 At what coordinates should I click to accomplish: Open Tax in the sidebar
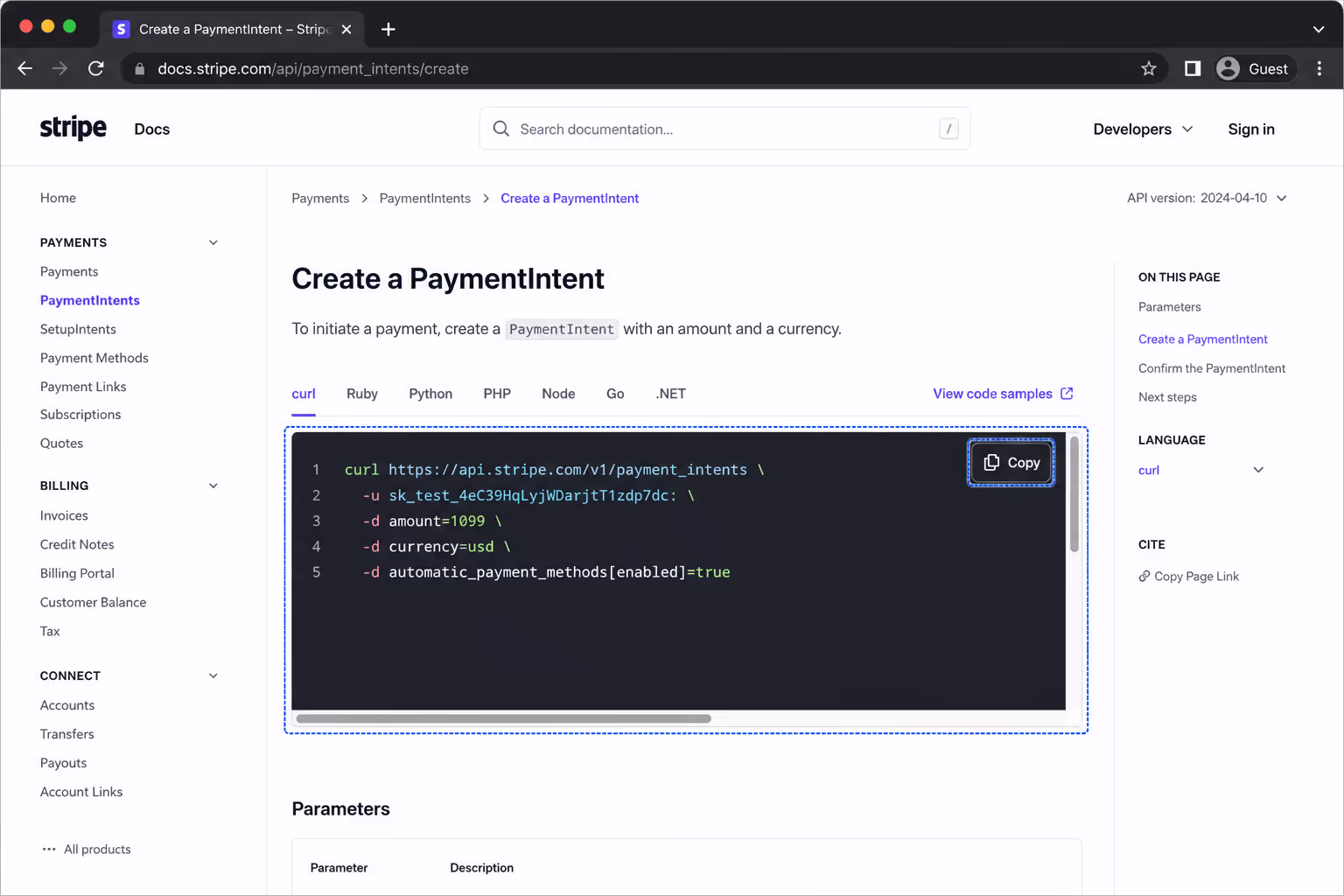pyautogui.click(x=50, y=631)
